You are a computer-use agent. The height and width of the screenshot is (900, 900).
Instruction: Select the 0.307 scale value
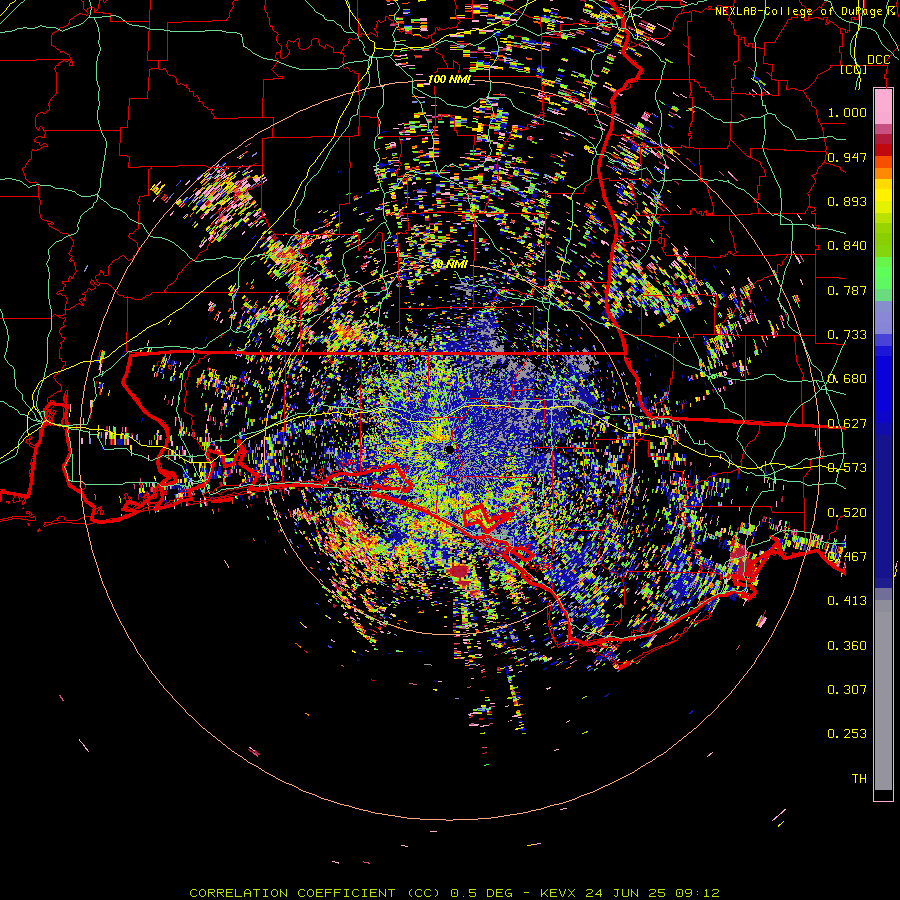[x=847, y=690]
